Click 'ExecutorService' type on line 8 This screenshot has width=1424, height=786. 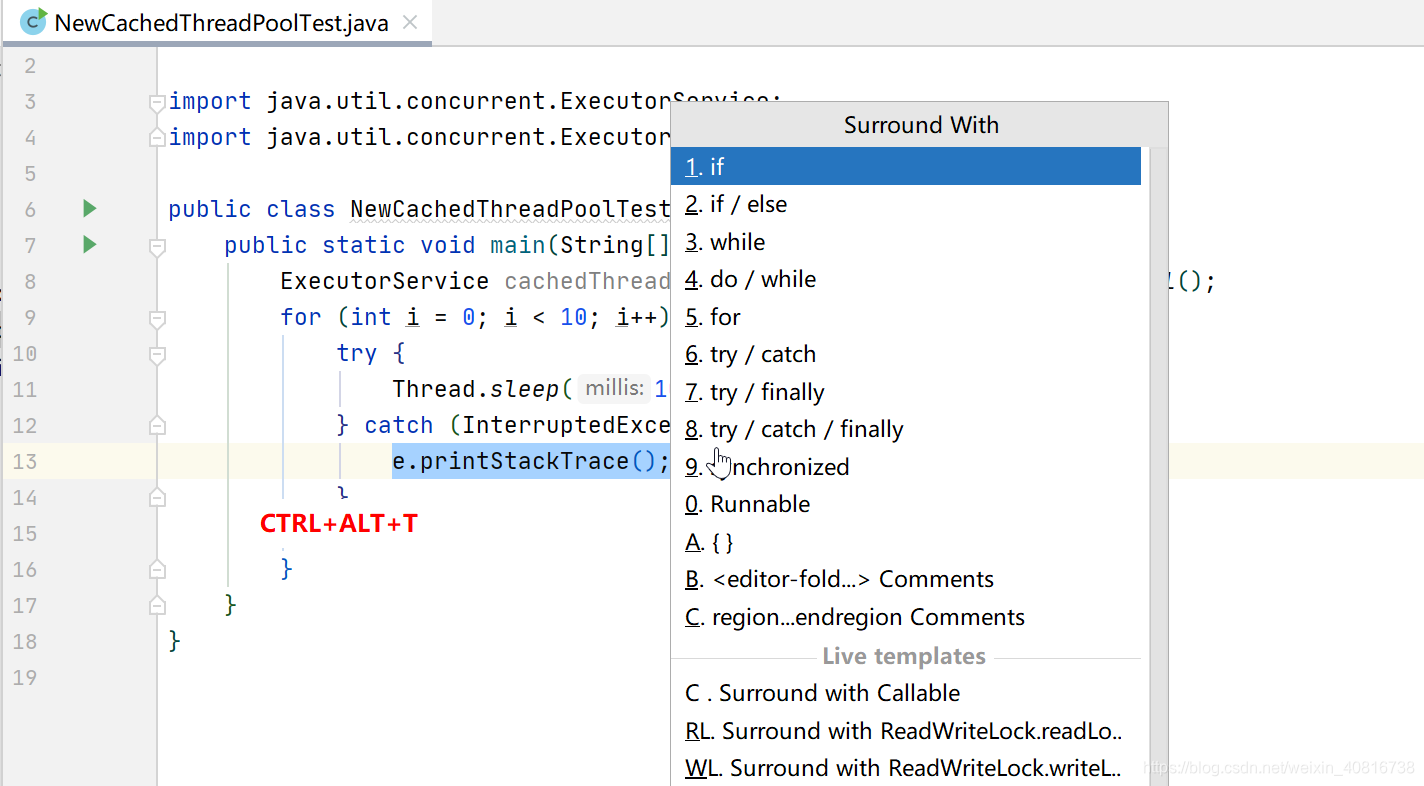[x=385, y=281]
